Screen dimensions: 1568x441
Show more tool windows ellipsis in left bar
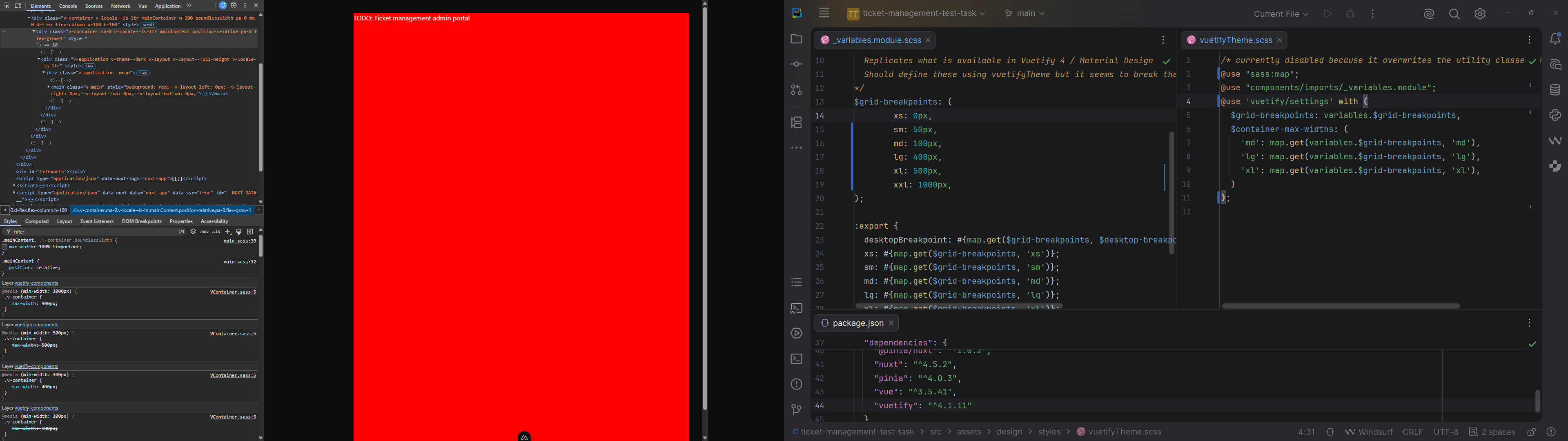coord(796,148)
